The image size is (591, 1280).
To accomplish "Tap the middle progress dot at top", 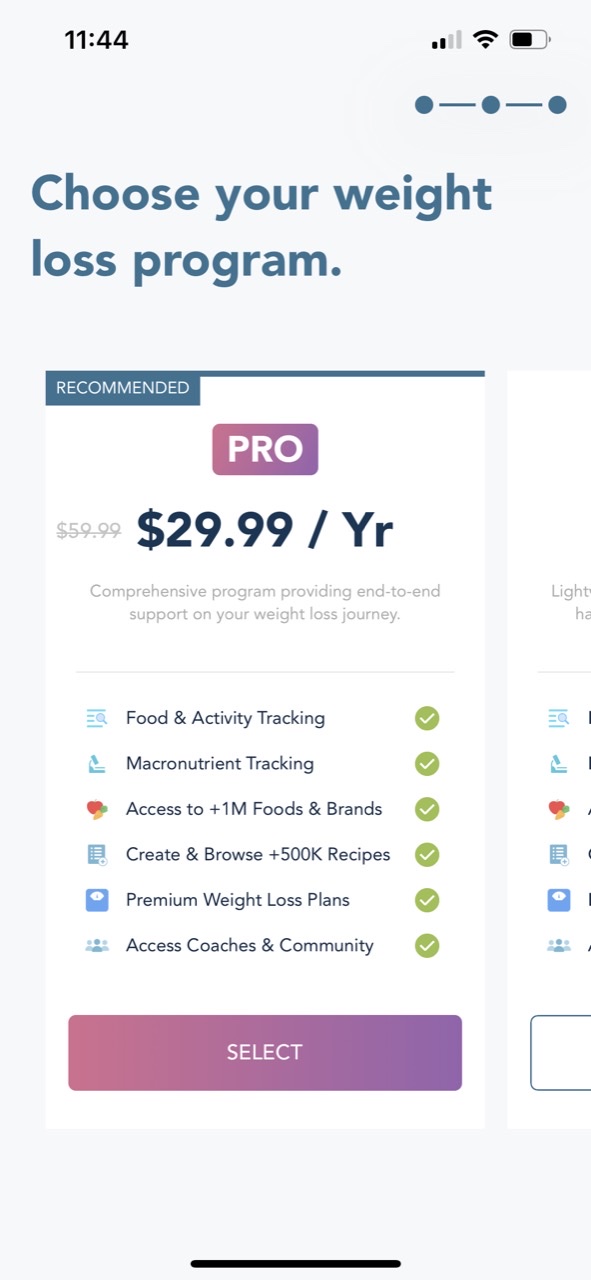I will click(x=490, y=104).
